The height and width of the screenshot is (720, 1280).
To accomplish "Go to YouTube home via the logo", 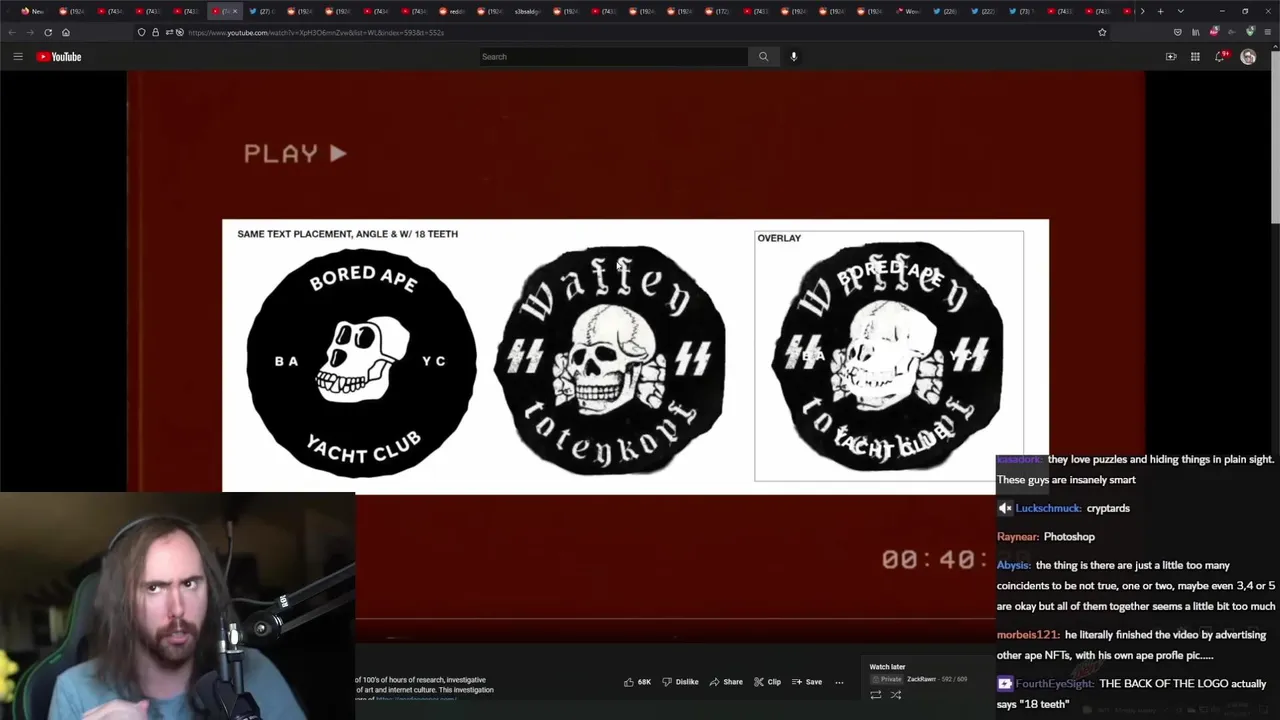I will tap(59, 57).
